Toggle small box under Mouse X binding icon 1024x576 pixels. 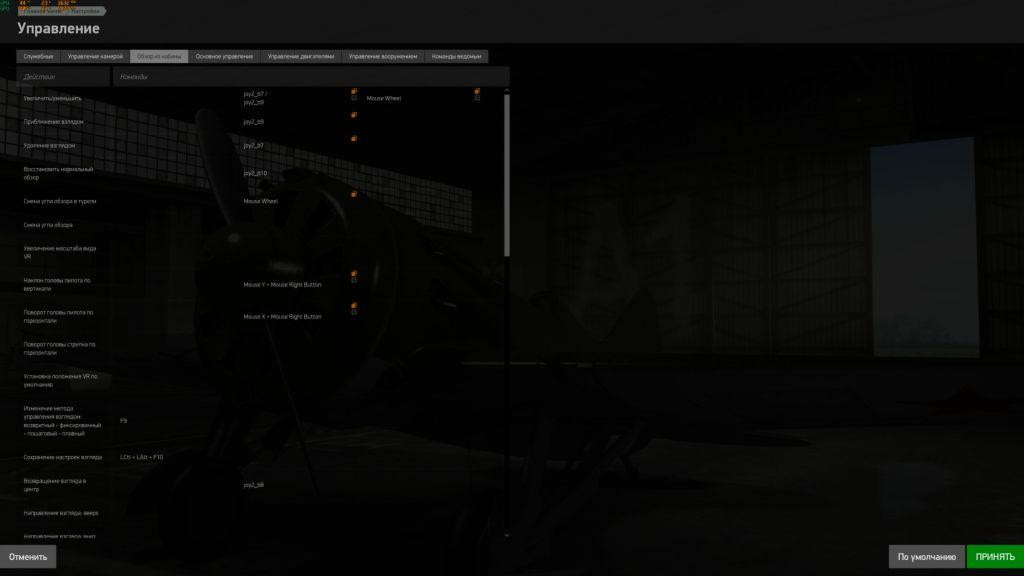tap(354, 313)
